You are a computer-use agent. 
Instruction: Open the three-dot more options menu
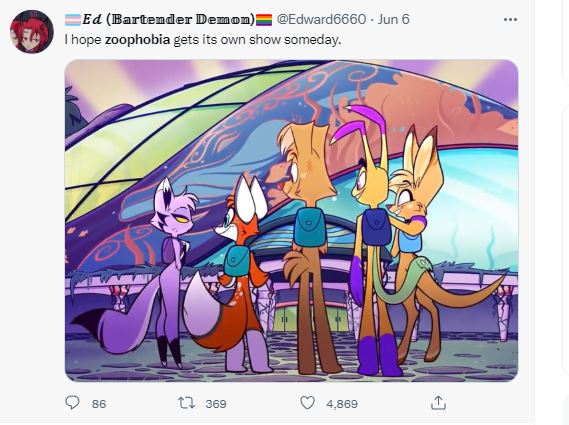(x=510, y=20)
